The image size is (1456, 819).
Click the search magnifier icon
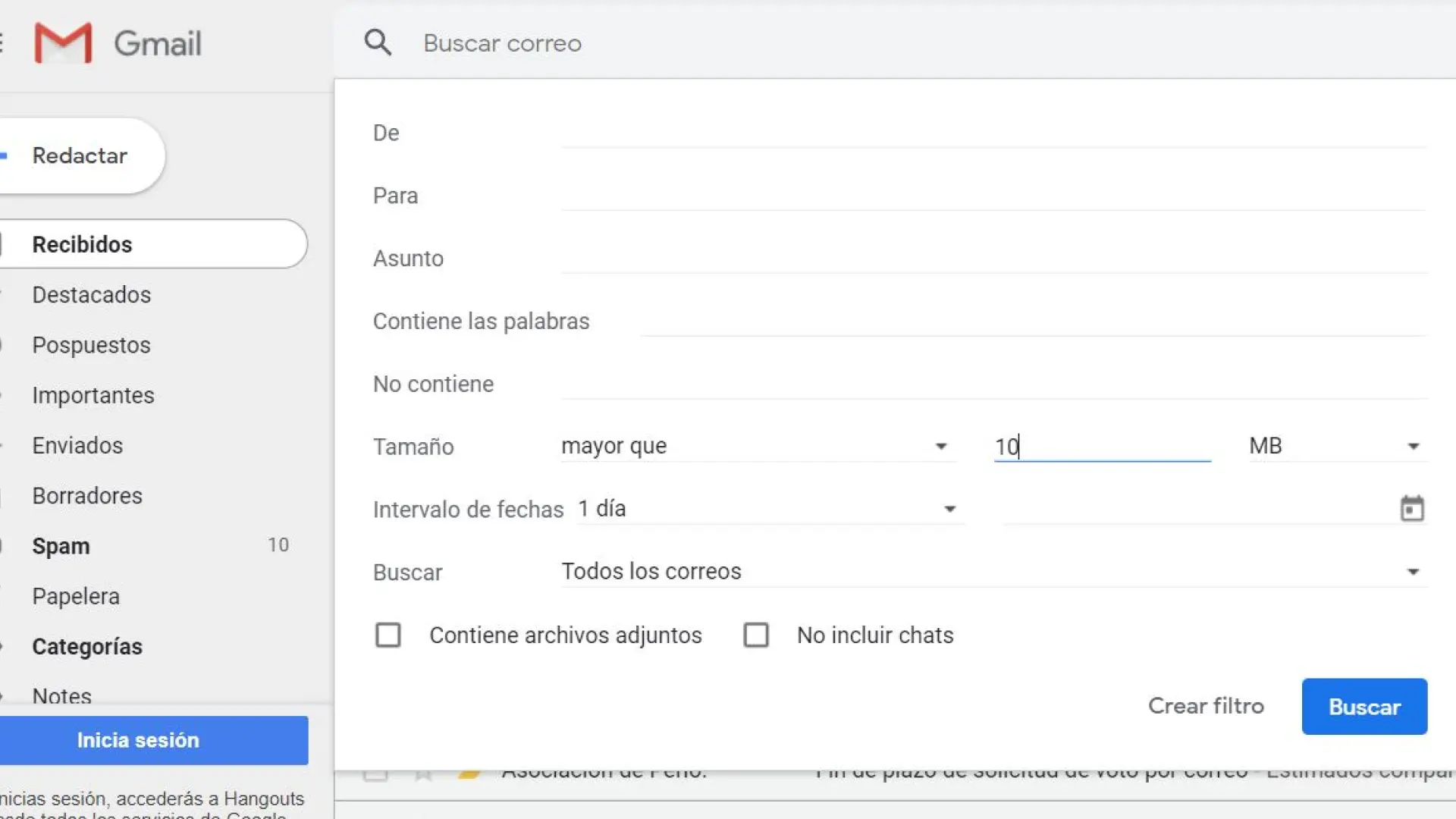coord(378,43)
